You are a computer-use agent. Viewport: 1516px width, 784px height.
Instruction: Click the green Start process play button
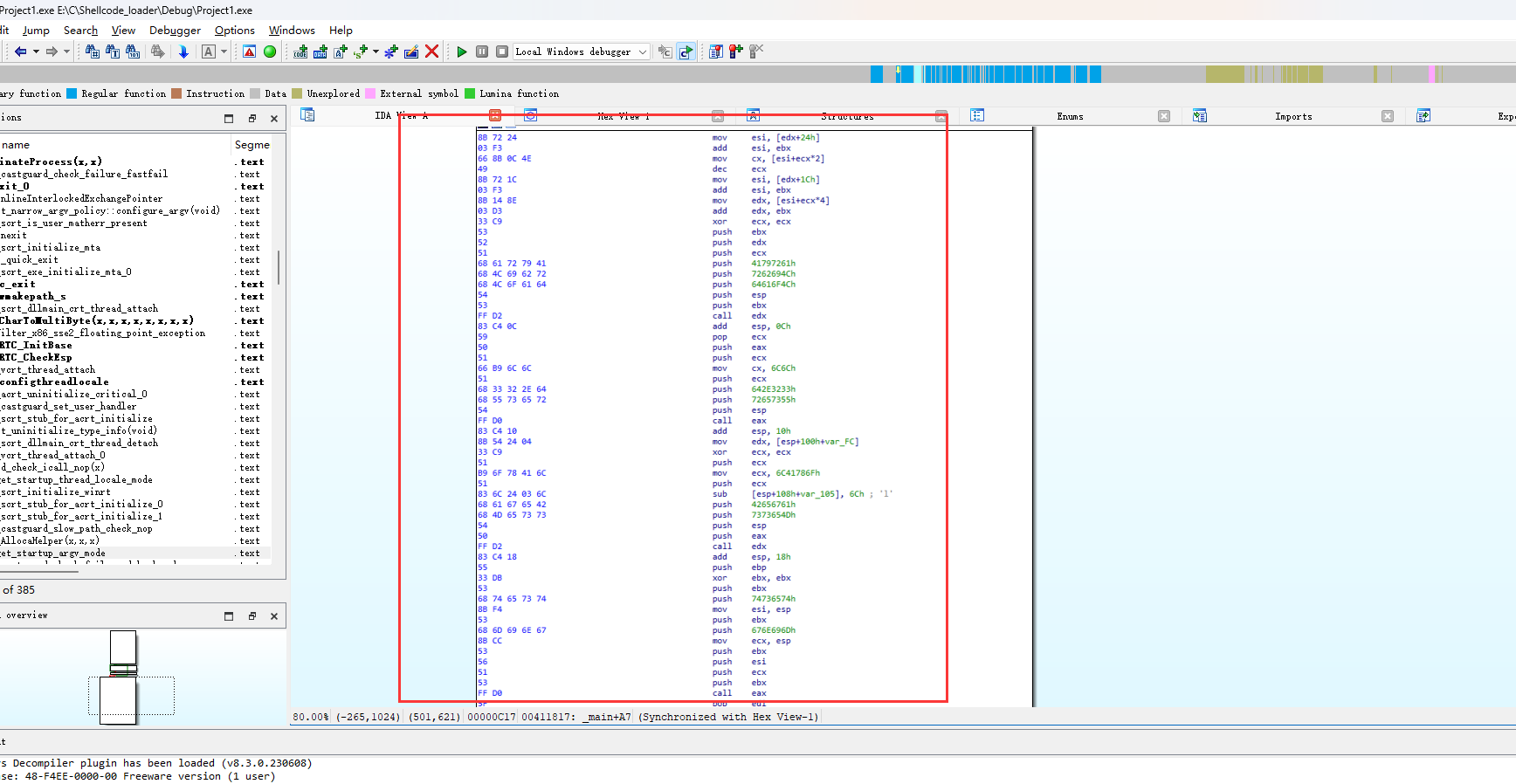(462, 52)
